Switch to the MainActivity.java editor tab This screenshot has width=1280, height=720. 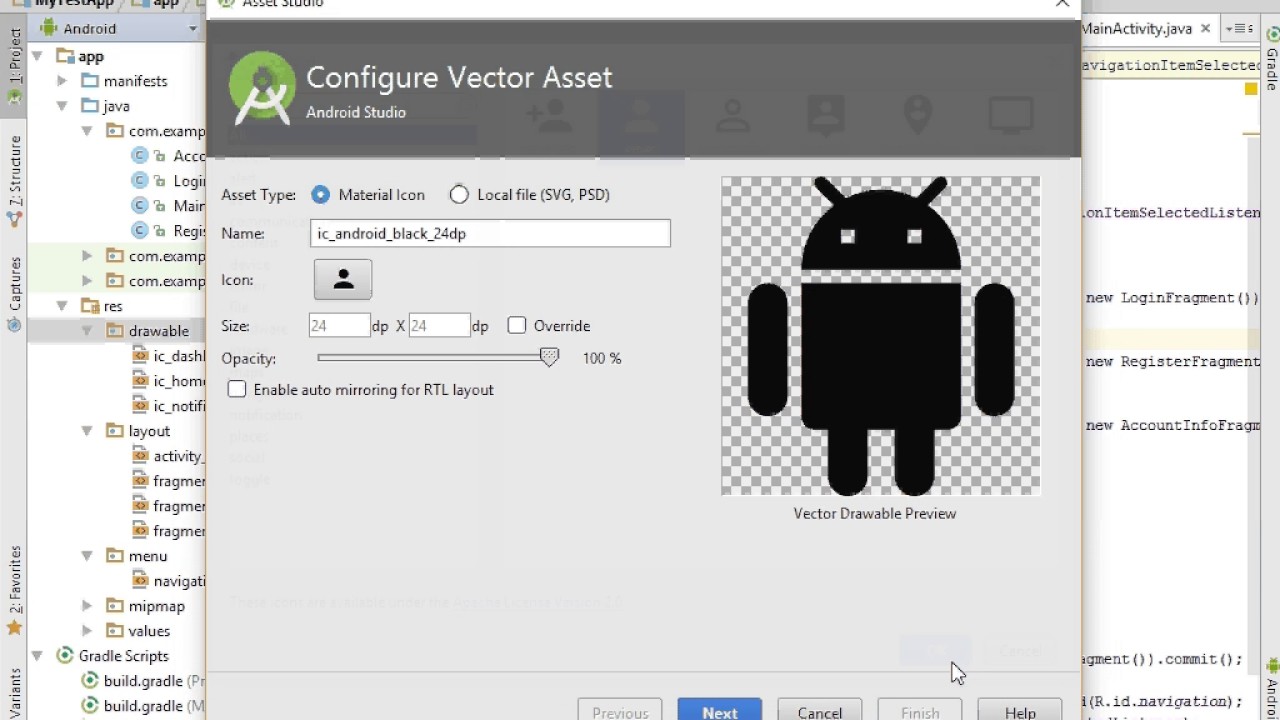1145,28
